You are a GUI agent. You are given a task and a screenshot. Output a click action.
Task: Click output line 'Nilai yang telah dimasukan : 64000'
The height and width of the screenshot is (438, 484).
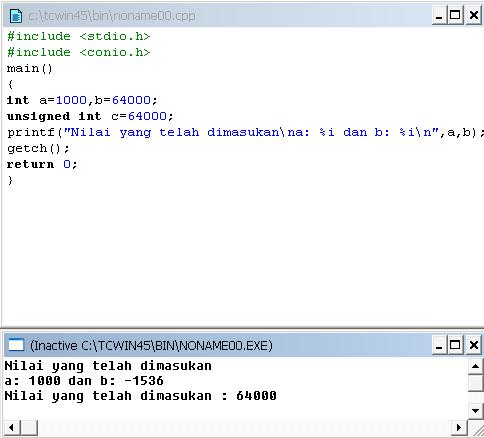pyautogui.click(x=140, y=396)
